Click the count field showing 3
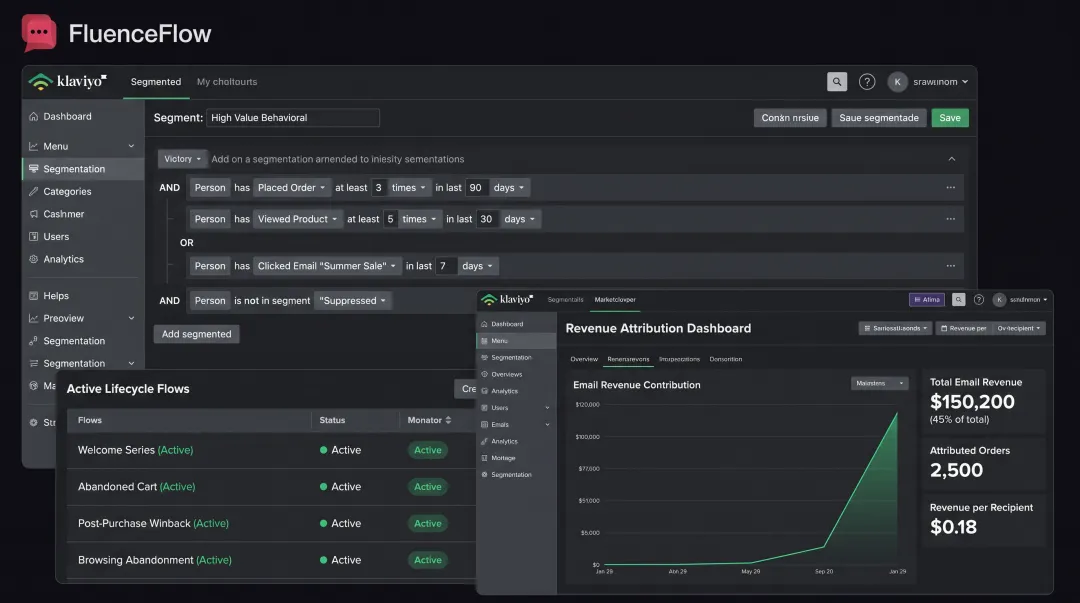 [x=378, y=187]
